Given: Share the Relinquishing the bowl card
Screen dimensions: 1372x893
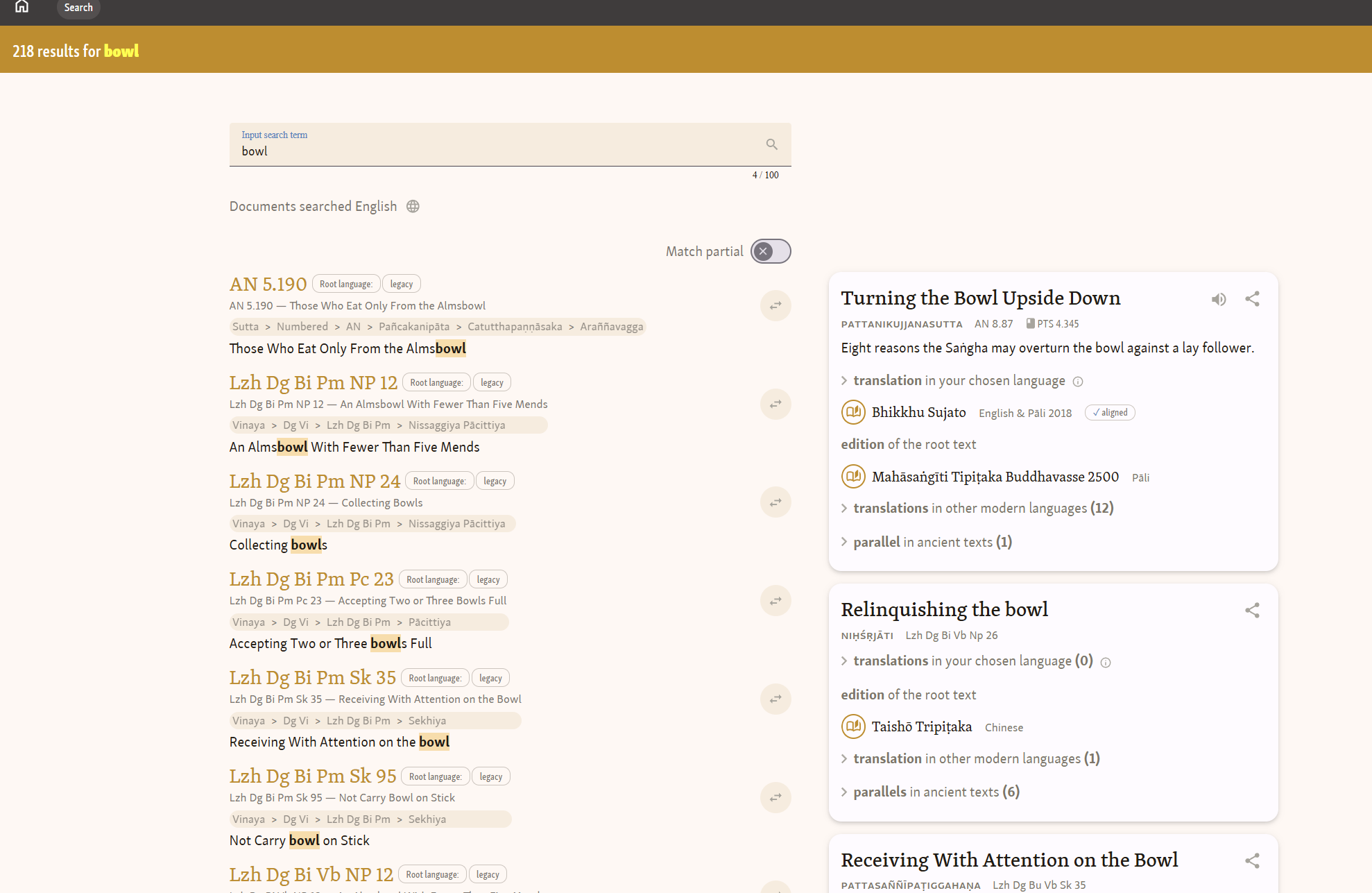Looking at the screenshot, I should [1252, 611].
